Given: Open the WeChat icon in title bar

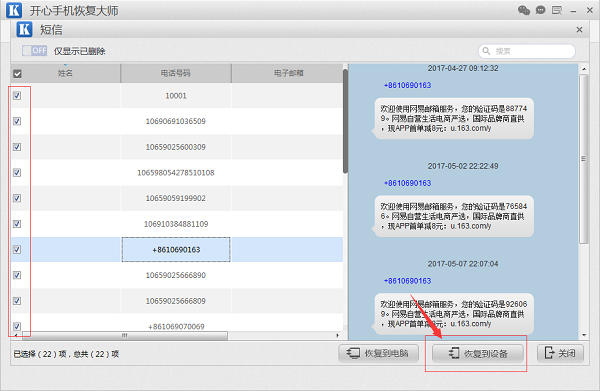Looking at the screenshot, I should [523, 10].
